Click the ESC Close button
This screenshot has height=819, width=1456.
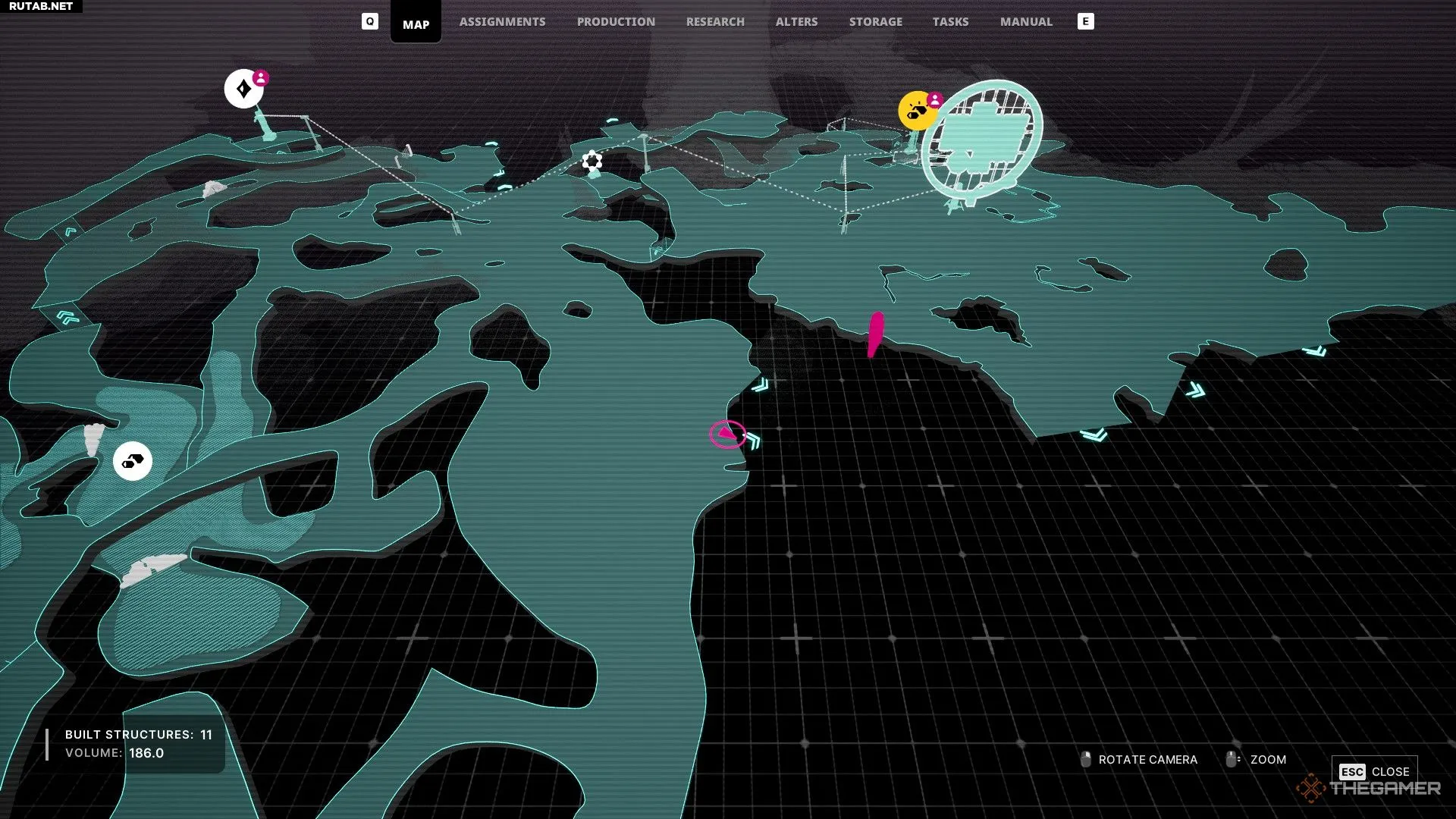[1374, 771]
